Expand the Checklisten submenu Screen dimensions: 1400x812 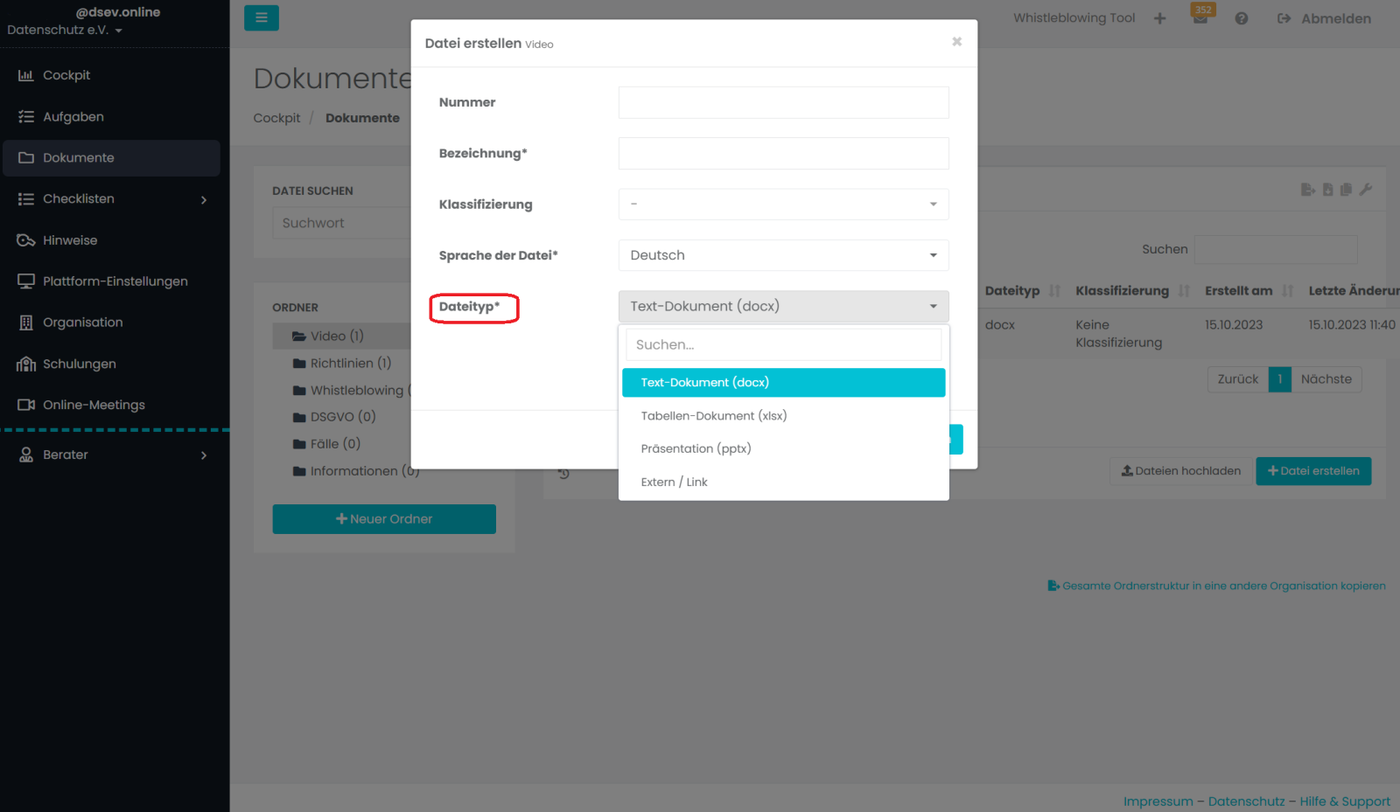tap(204, 200)
